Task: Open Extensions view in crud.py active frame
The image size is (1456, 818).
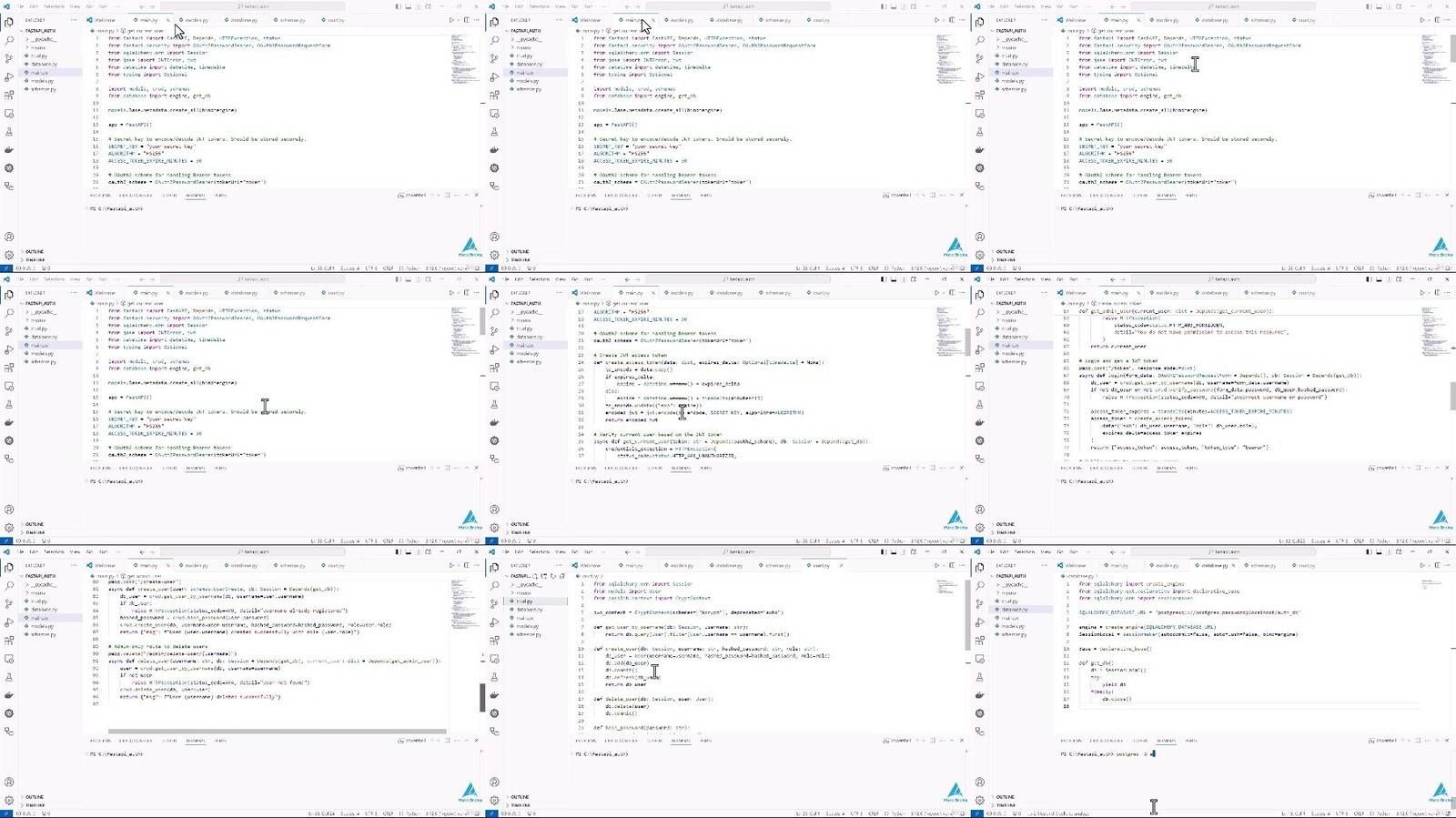Action: click(x=495, y=641)
